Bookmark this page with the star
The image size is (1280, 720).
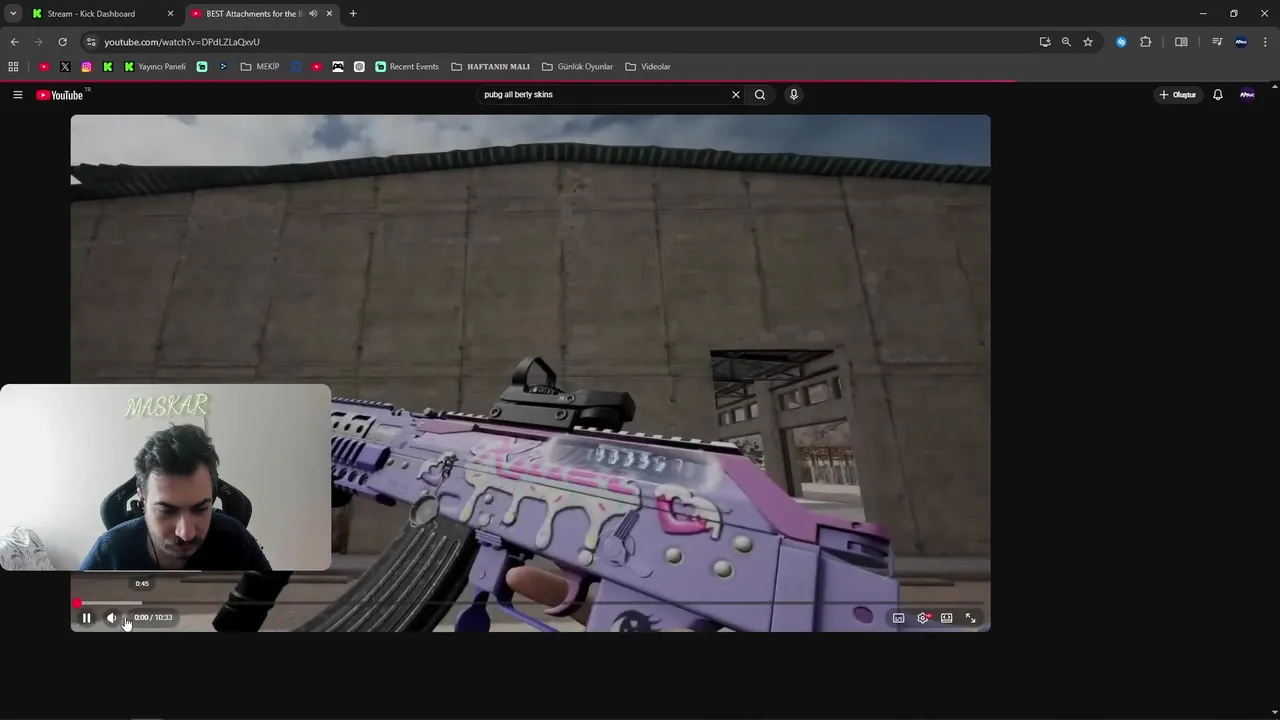1088,42
